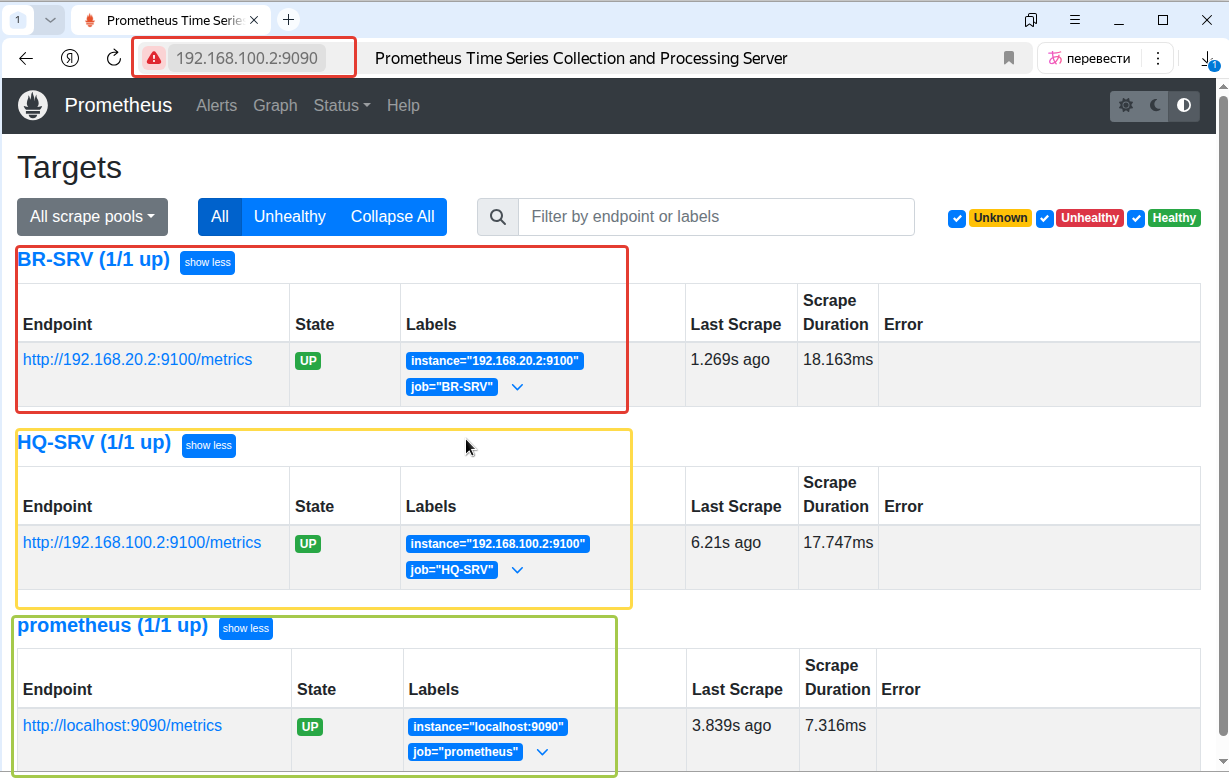Expand labels chevron for prometheus job
The width and height of the screenshot is (1229, 778).
coord(542,752)
